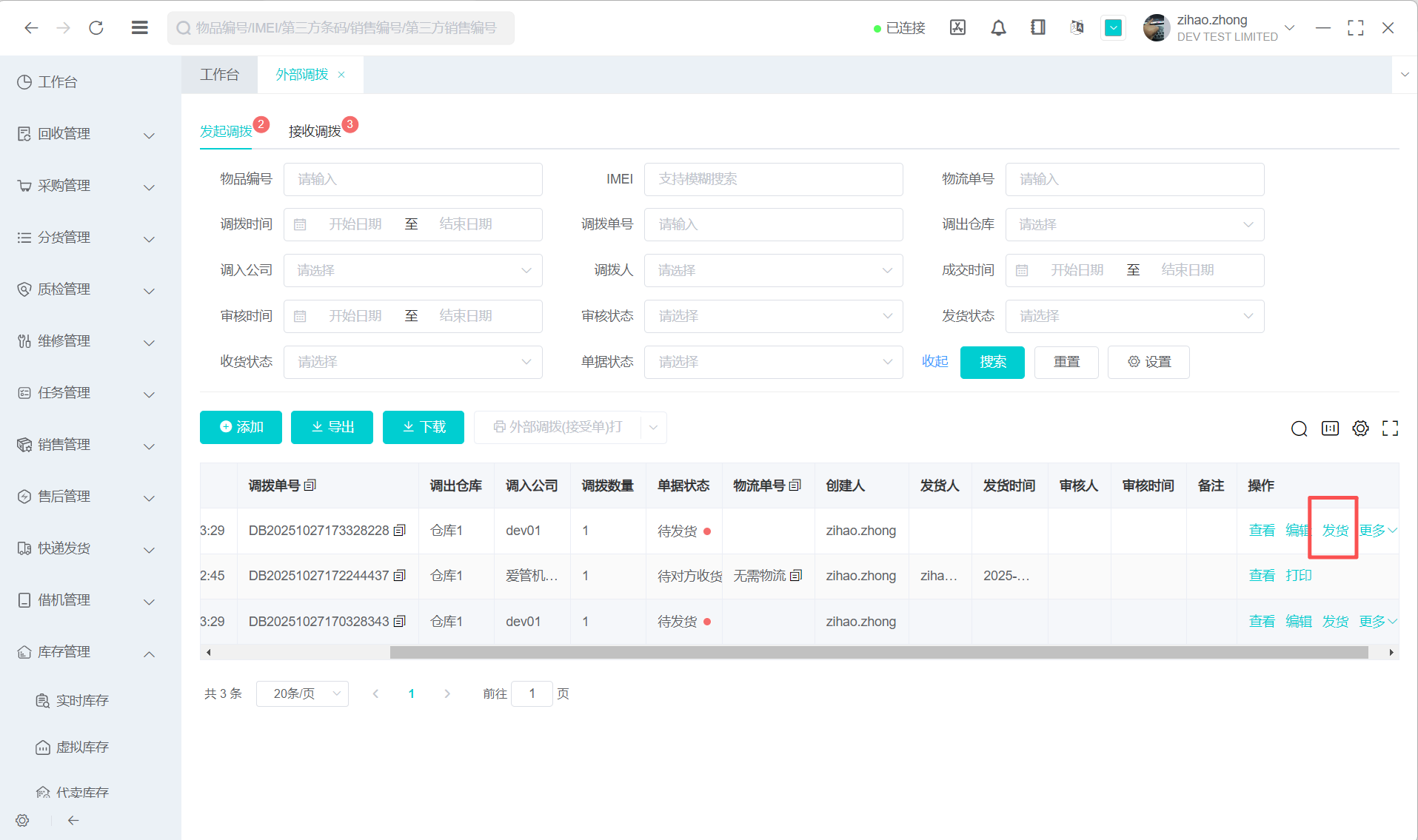This screenshot has height=840, width=1418.
Task: Open the 调出仓库 dropdown
Action: point(1134,225)
